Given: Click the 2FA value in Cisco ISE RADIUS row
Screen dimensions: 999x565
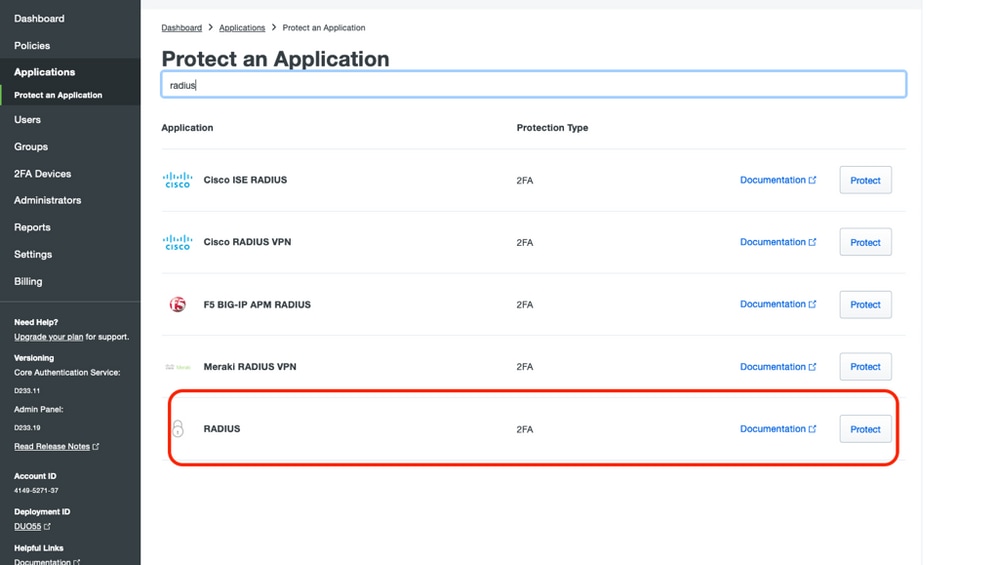Looking at the screenshot, I should click(525, 180).
